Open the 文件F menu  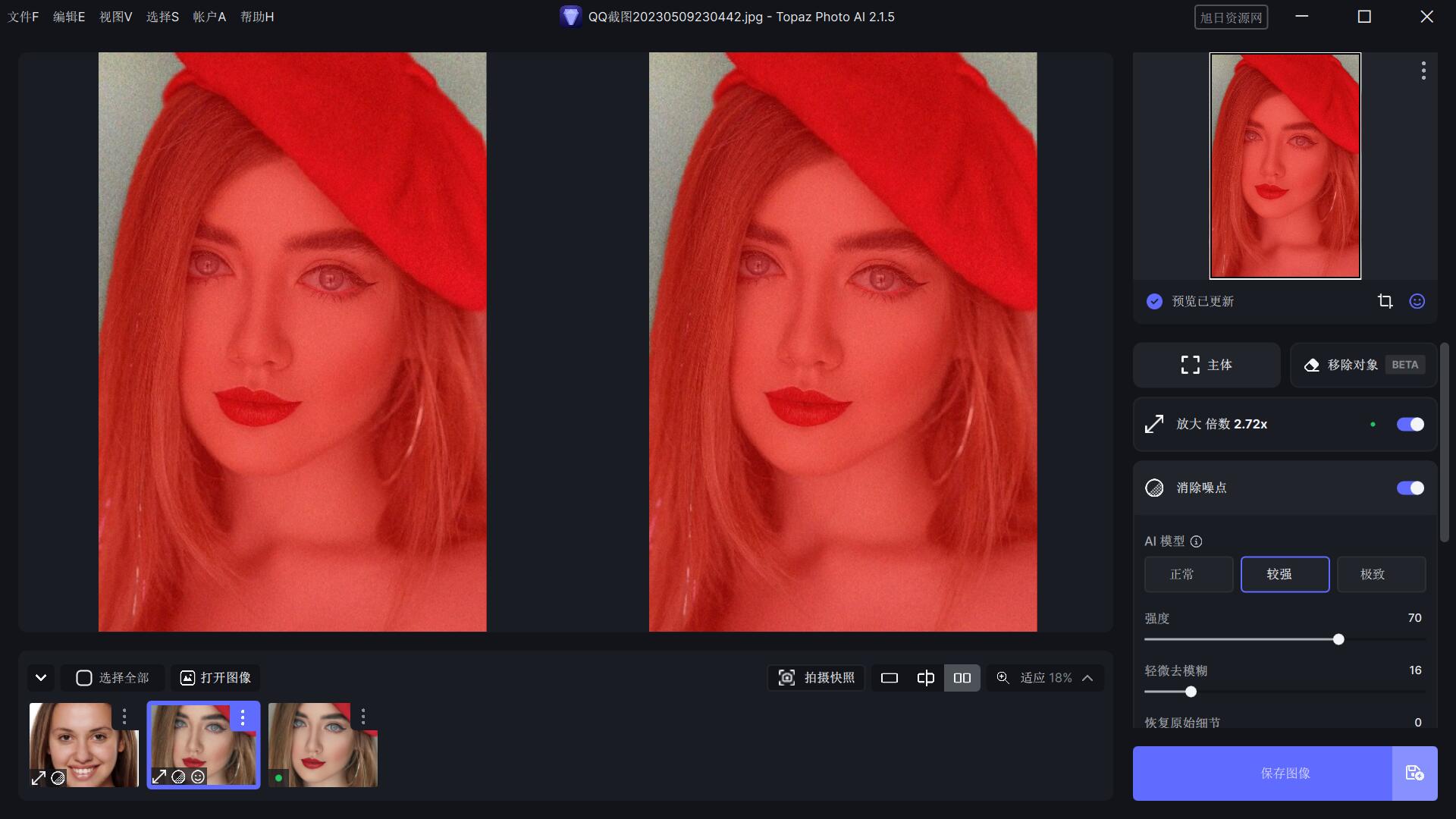pos(23,17)
